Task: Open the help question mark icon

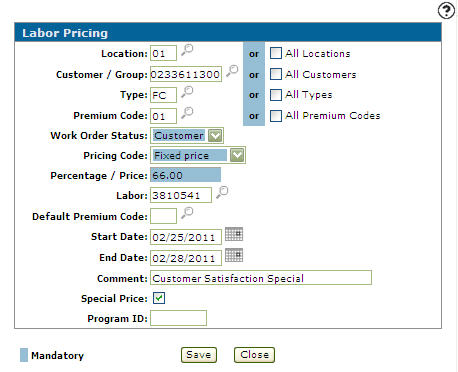Action: [446, 11]
